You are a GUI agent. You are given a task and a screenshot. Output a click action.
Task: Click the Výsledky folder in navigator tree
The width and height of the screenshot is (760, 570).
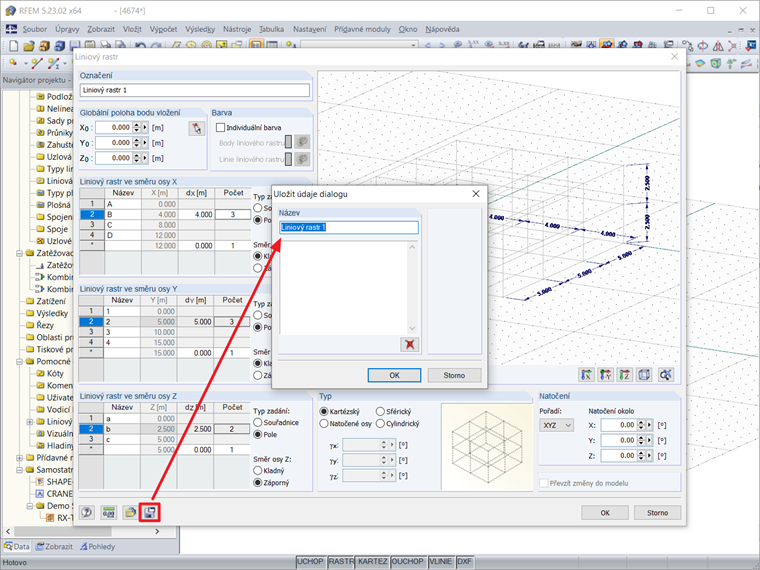47,313
